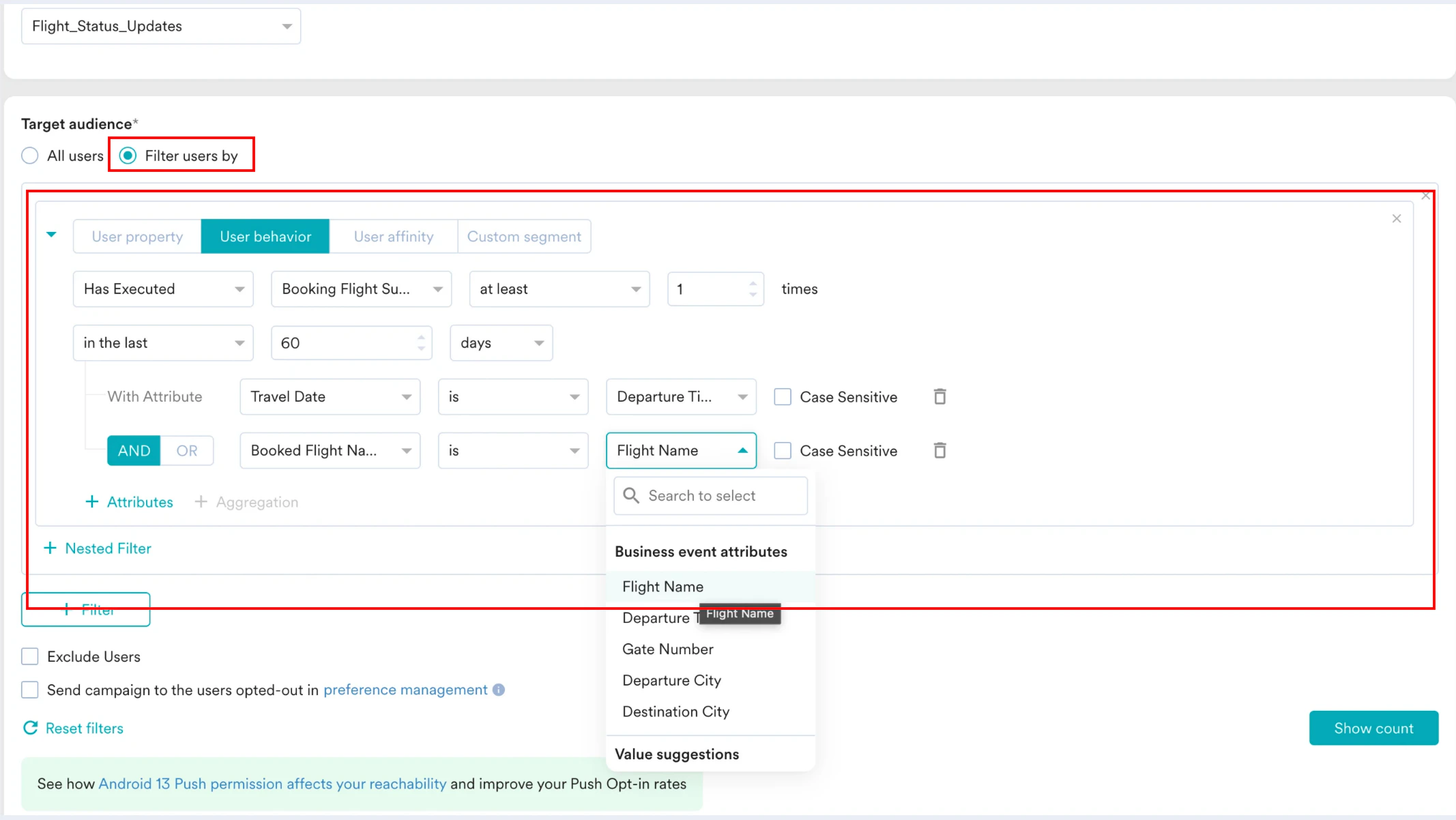Select the All users radio button
The image size is (1456, 820).
coord(30,156)
